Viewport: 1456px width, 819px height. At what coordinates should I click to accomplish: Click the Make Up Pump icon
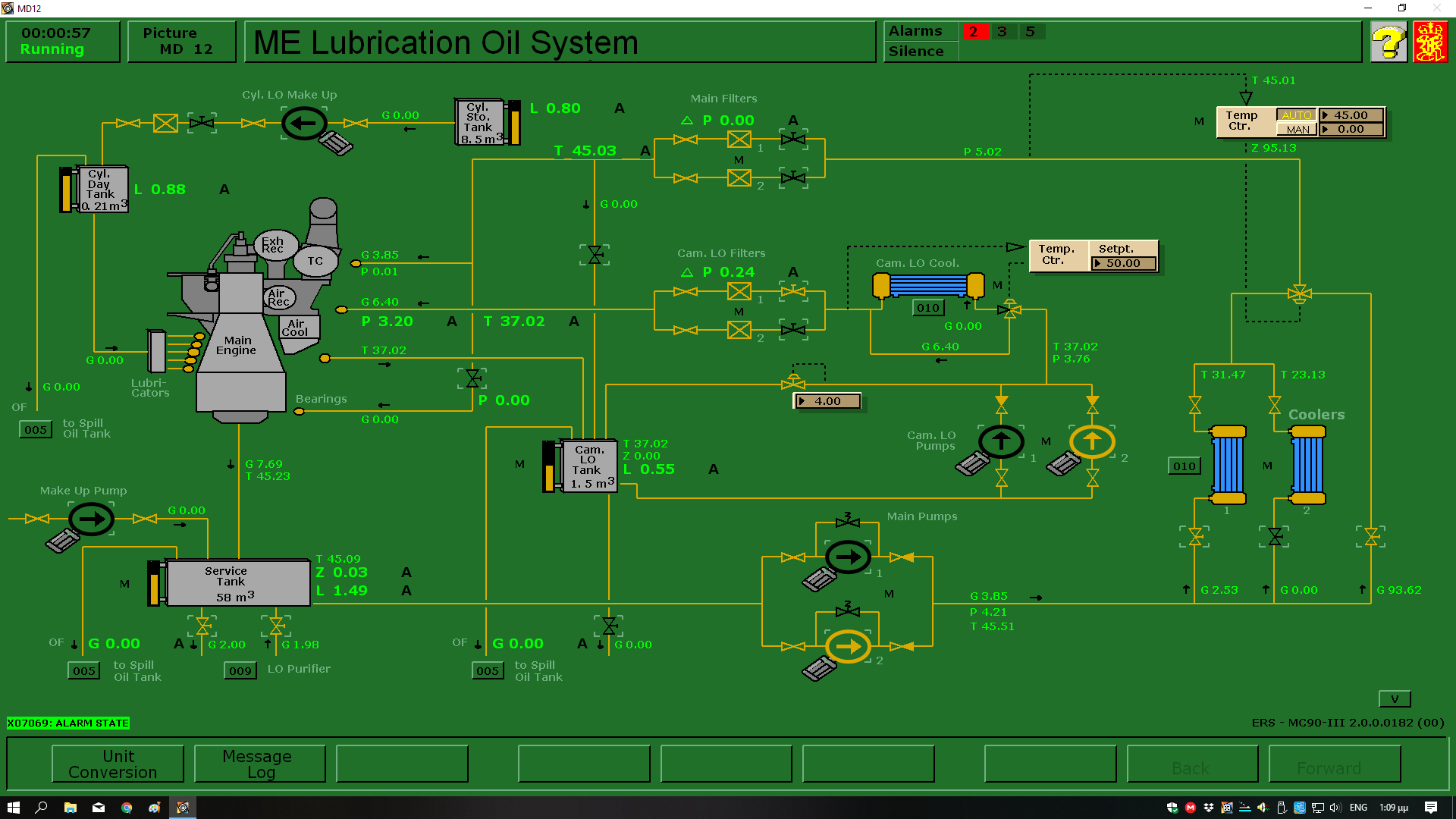coord(92,519)
